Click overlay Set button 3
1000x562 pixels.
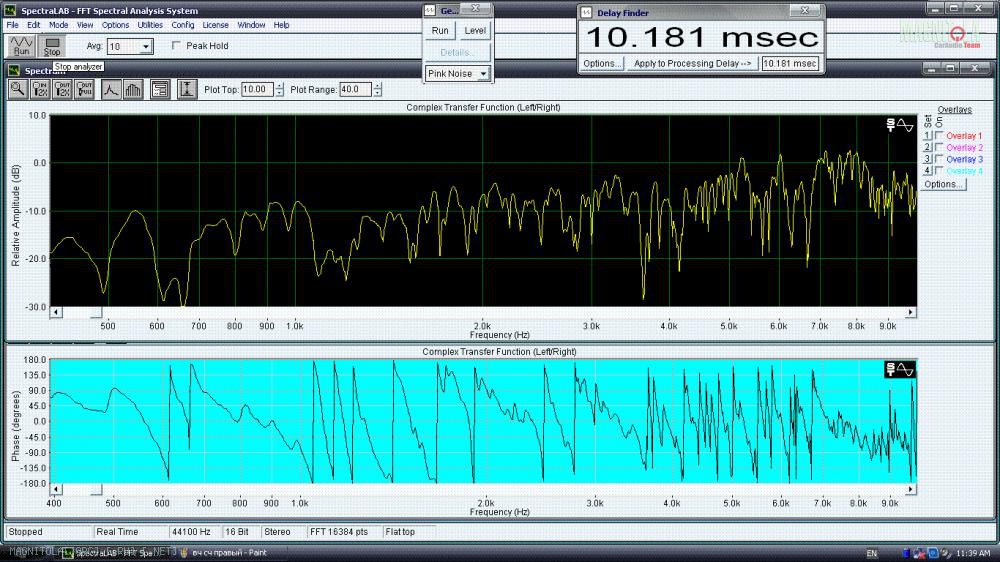pos(928,159)
